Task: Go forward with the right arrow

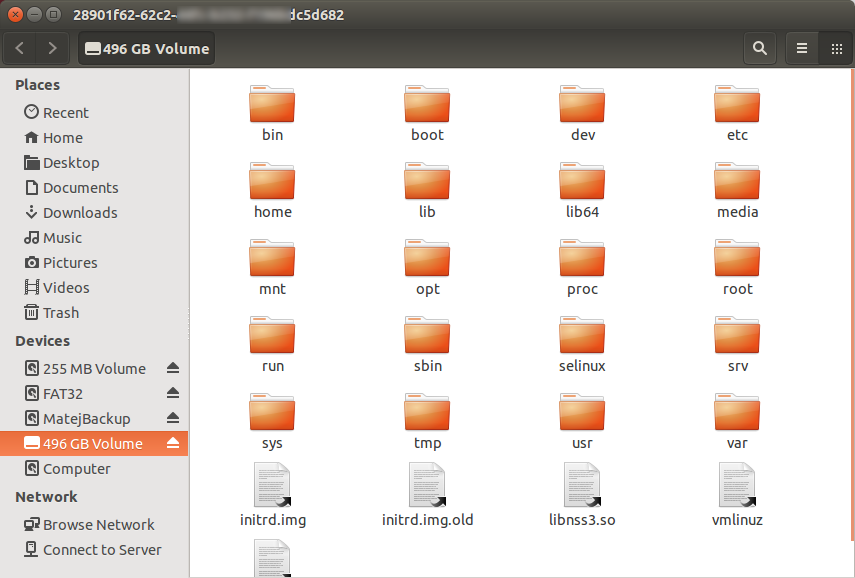Action: point(52,48)
